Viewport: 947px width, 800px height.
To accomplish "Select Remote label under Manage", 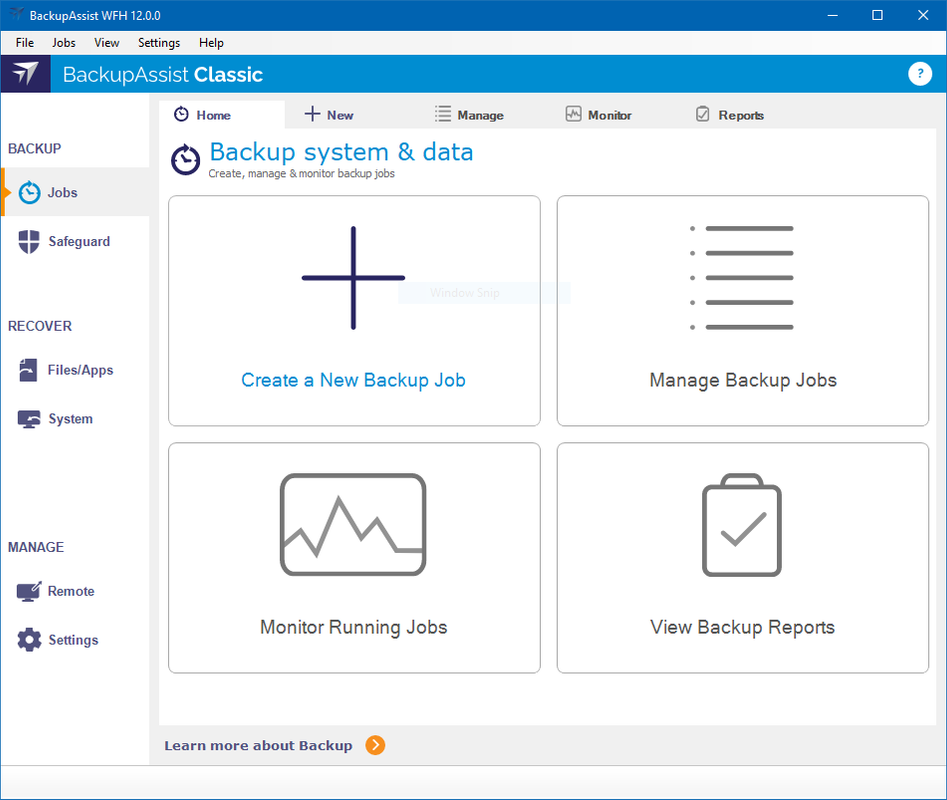I will pos(71,591).
